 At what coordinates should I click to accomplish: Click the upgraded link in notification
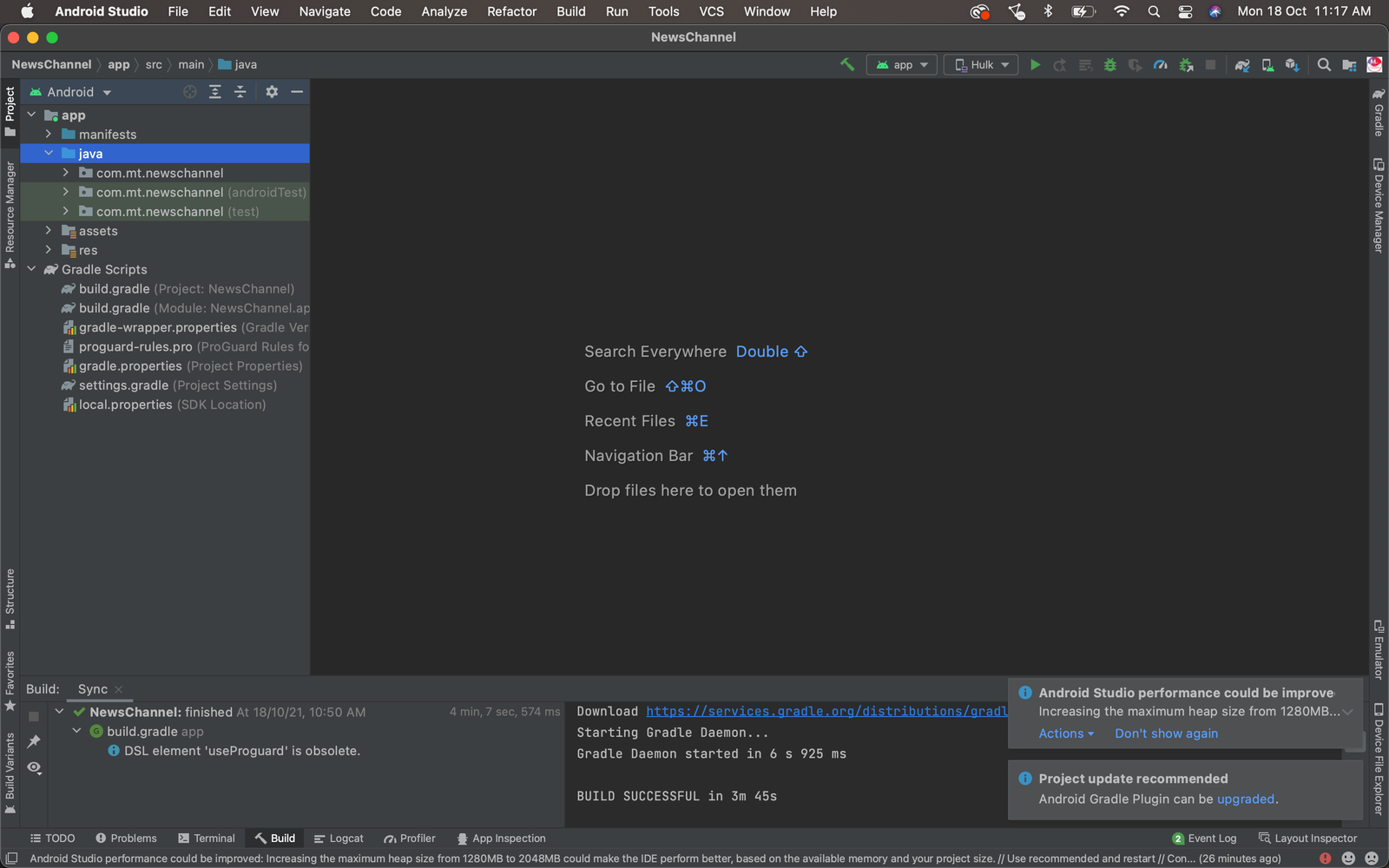[1246, 799]
